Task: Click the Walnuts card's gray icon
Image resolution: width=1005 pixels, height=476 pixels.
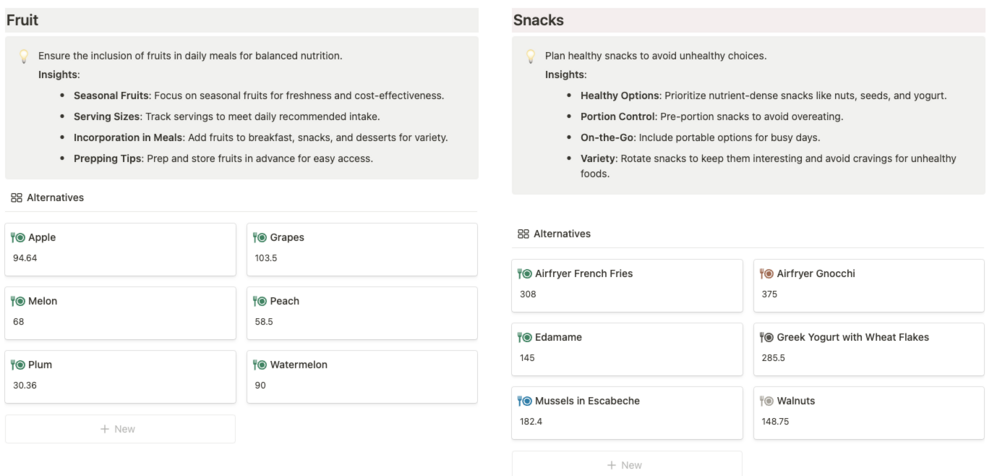Action: pos(767,401)
